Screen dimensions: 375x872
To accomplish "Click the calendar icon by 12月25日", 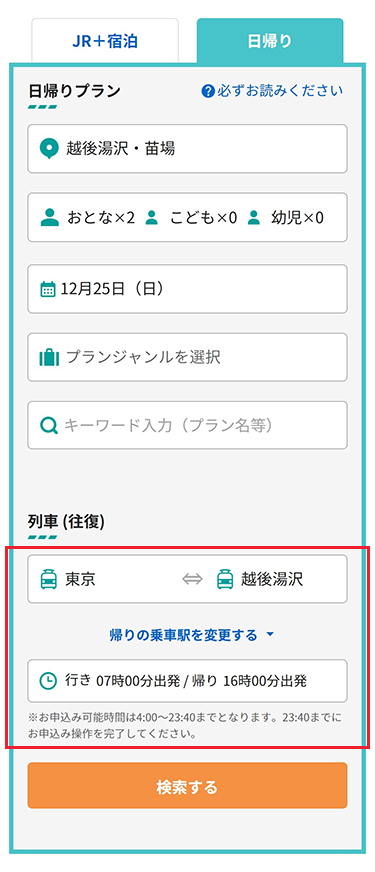I will click(x=48, y=289).
